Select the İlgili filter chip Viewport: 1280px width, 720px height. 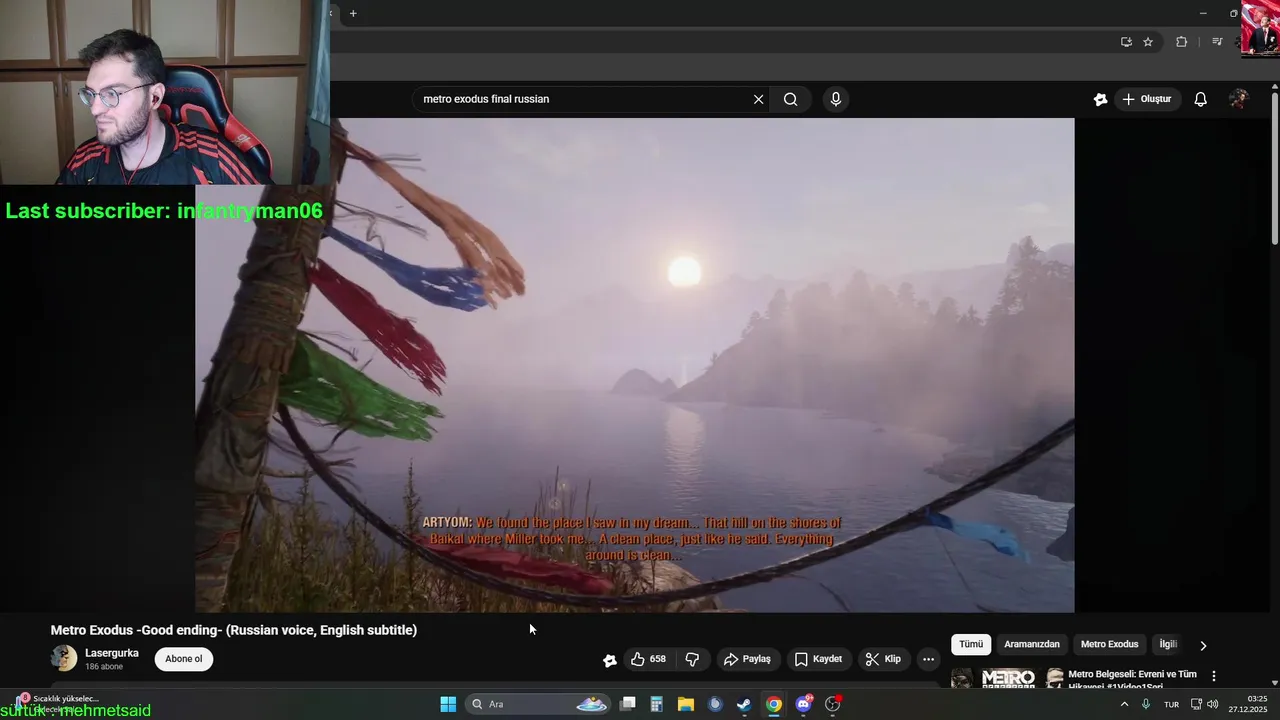pos(1168,644)
